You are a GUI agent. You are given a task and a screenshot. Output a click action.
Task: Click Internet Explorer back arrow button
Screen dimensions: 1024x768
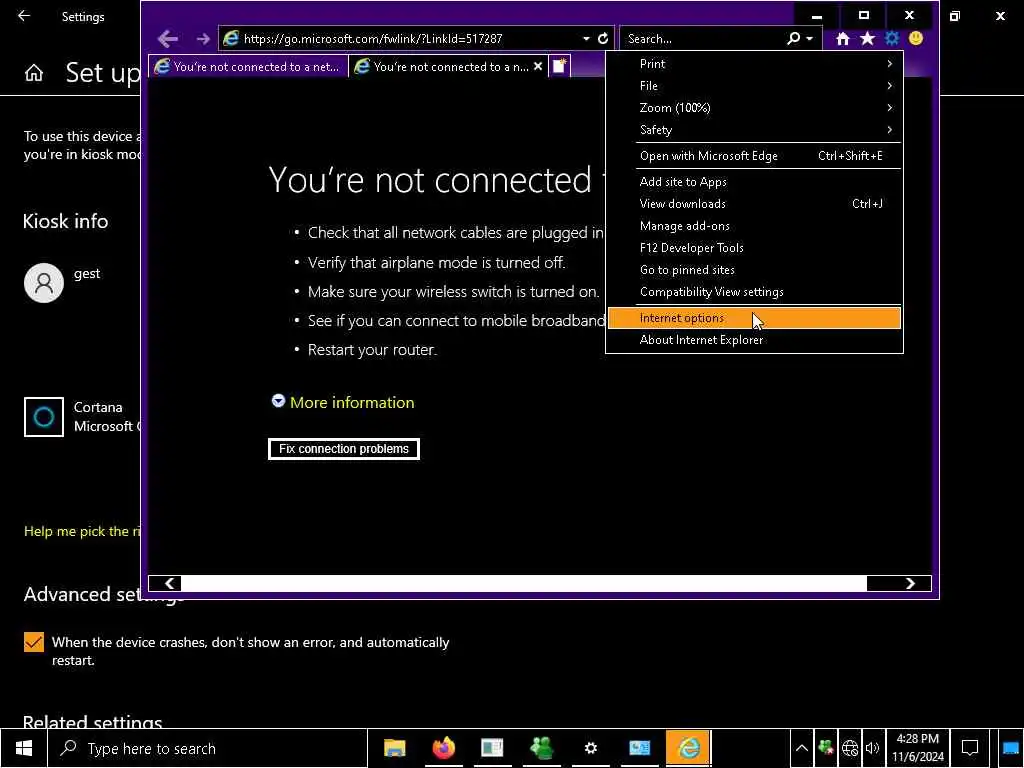[x=168, y=39]
